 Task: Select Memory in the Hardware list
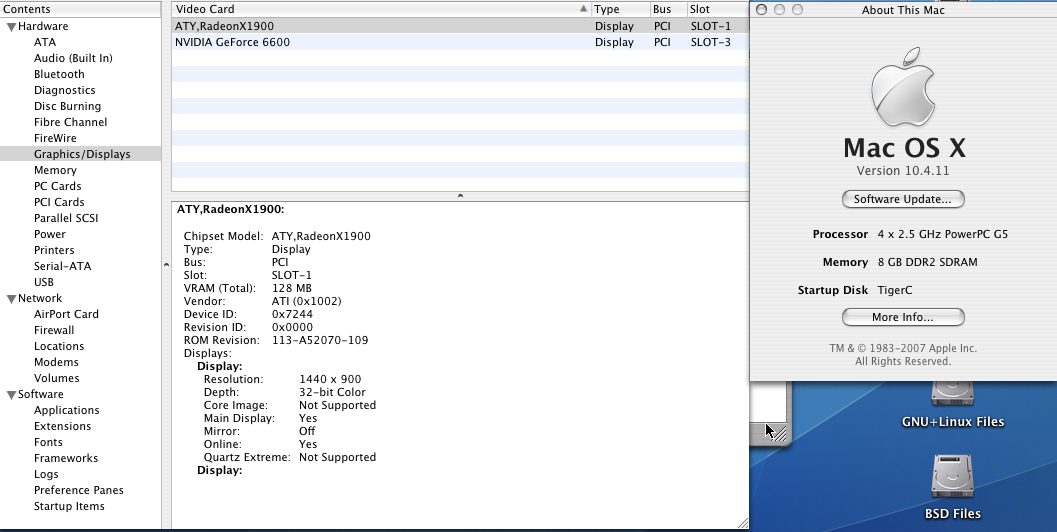point(55,170)
